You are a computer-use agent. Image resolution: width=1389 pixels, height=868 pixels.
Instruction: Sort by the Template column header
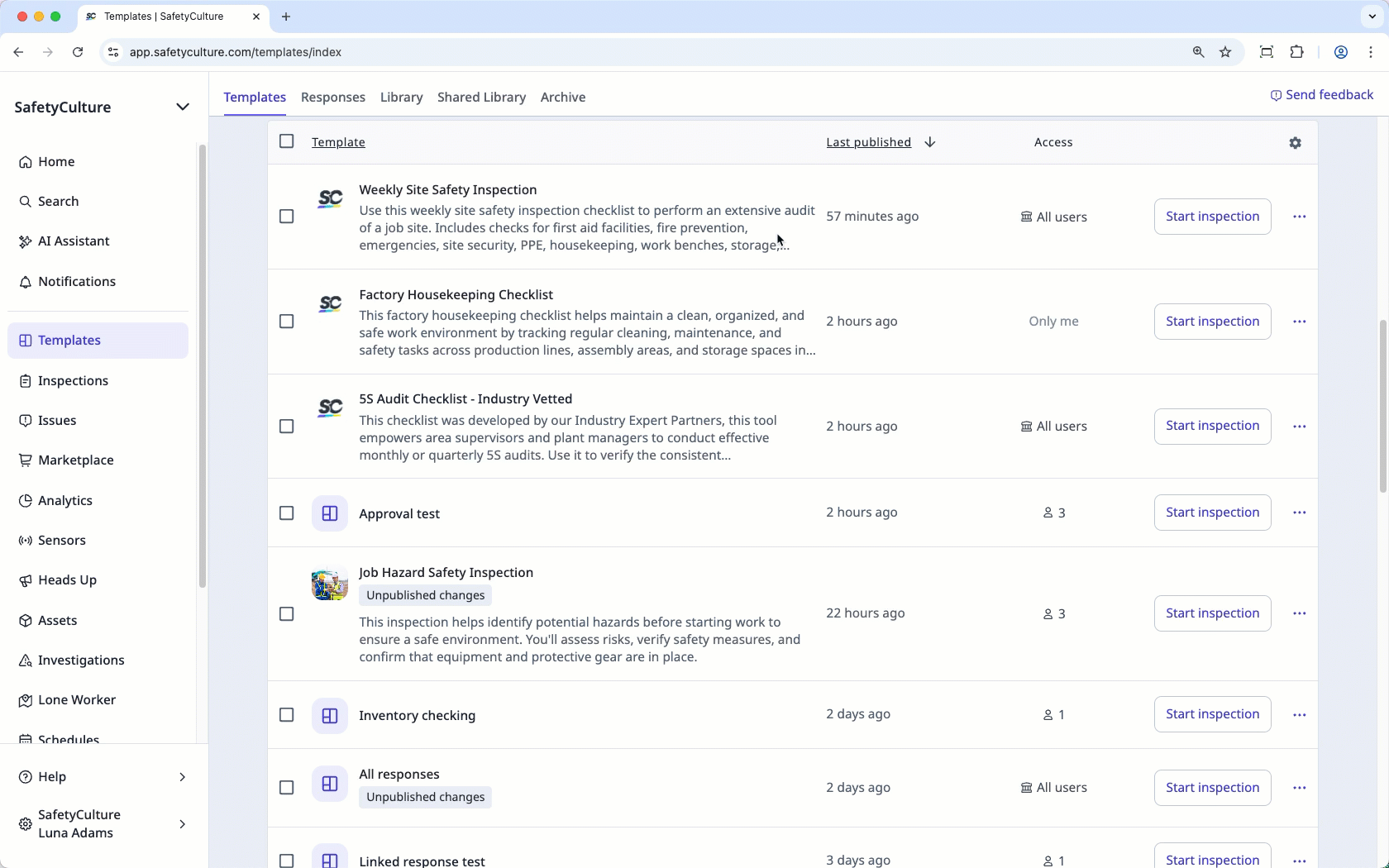point(338,142)
